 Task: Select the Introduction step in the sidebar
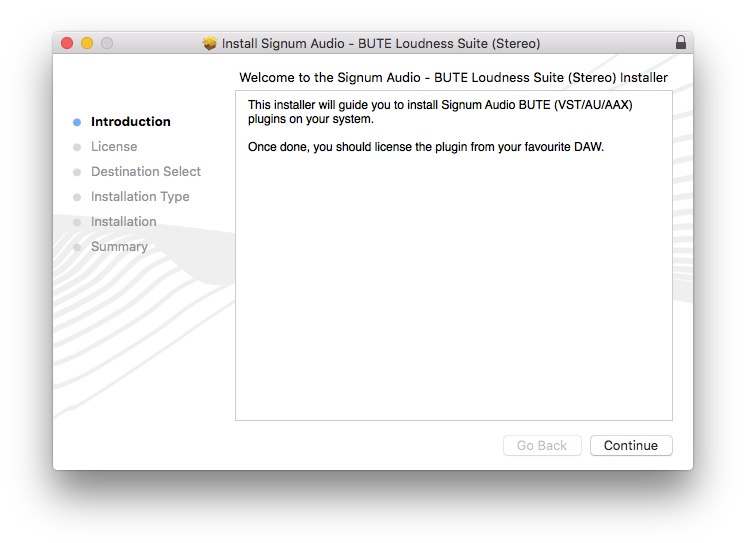[130, 122]
